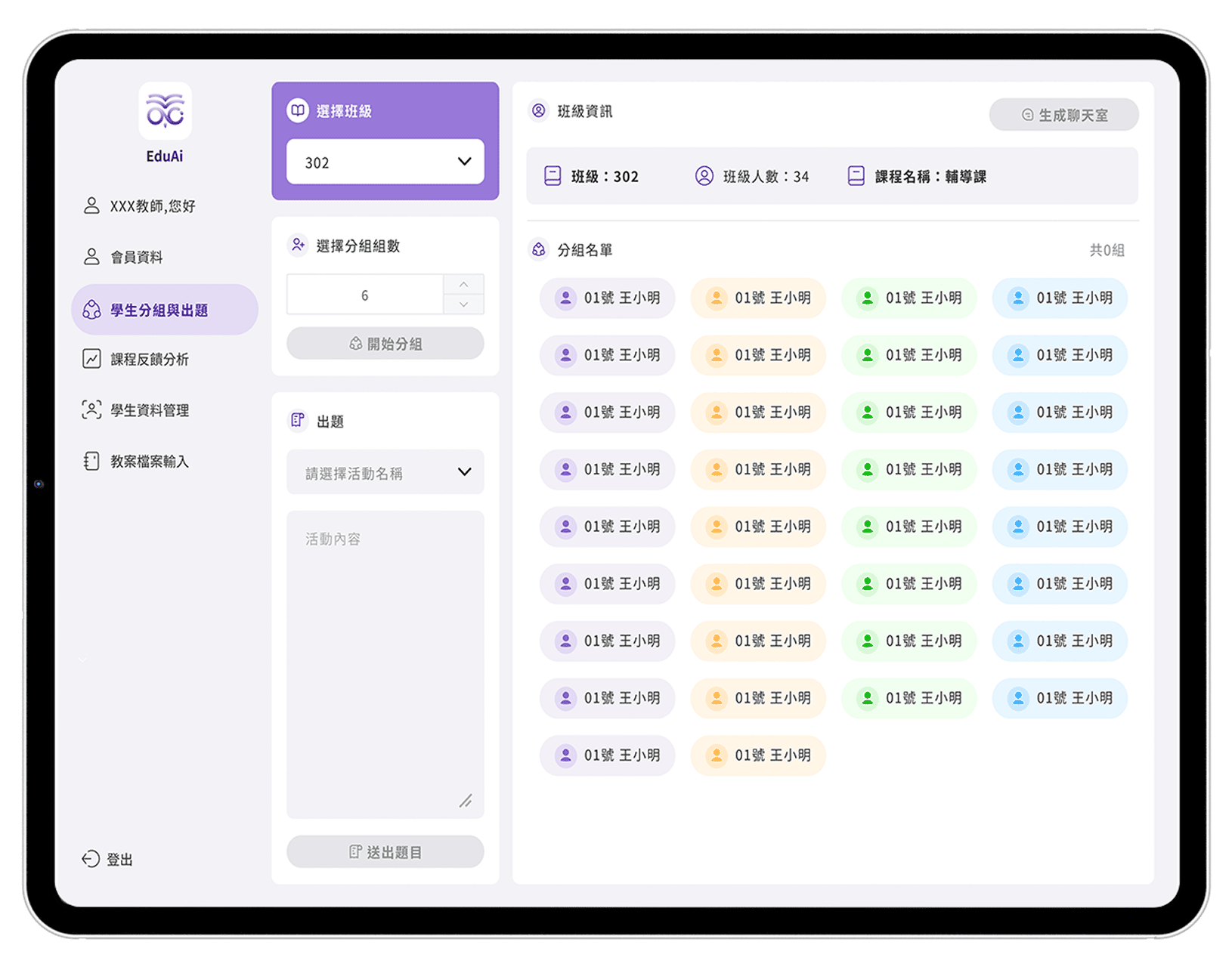Image resolution: width=1232 pixels, height=970 pixels.
Task: Click the green avatar in first row student chip
Action: [x=867, y=298]
